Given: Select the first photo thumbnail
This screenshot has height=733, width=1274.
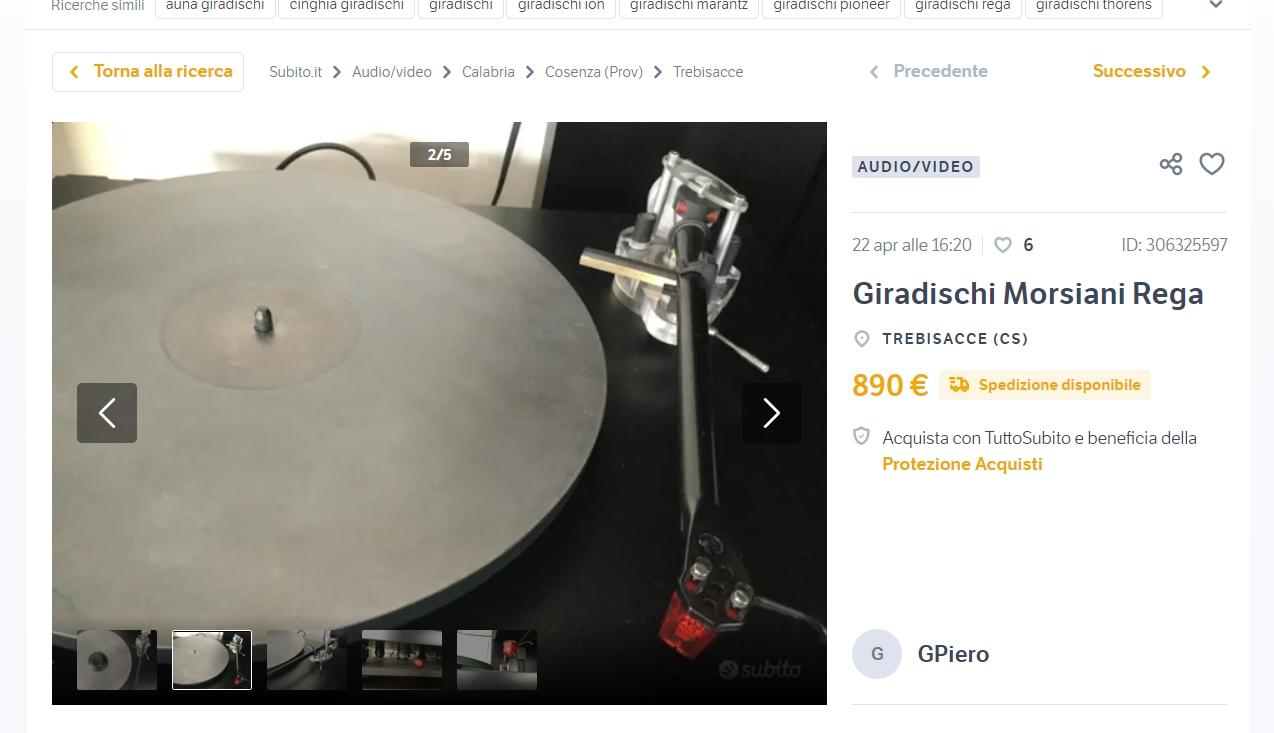Looking at the screenshot, I should (x=117, y=660).
